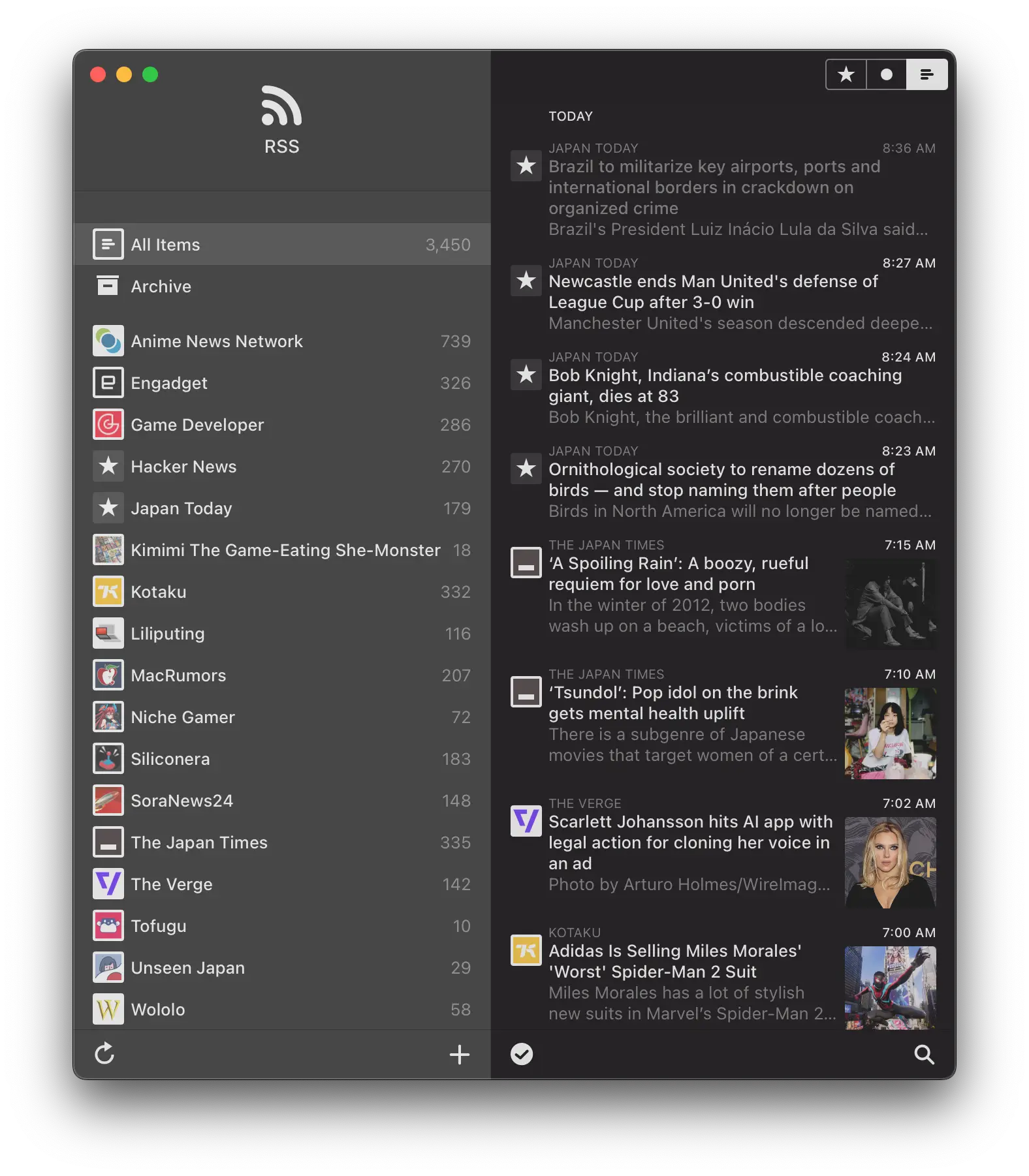Select the Engadget feed icon
Image resolution: width=1029 pixels, height=1176 pixels.
(x=108, y=382)
